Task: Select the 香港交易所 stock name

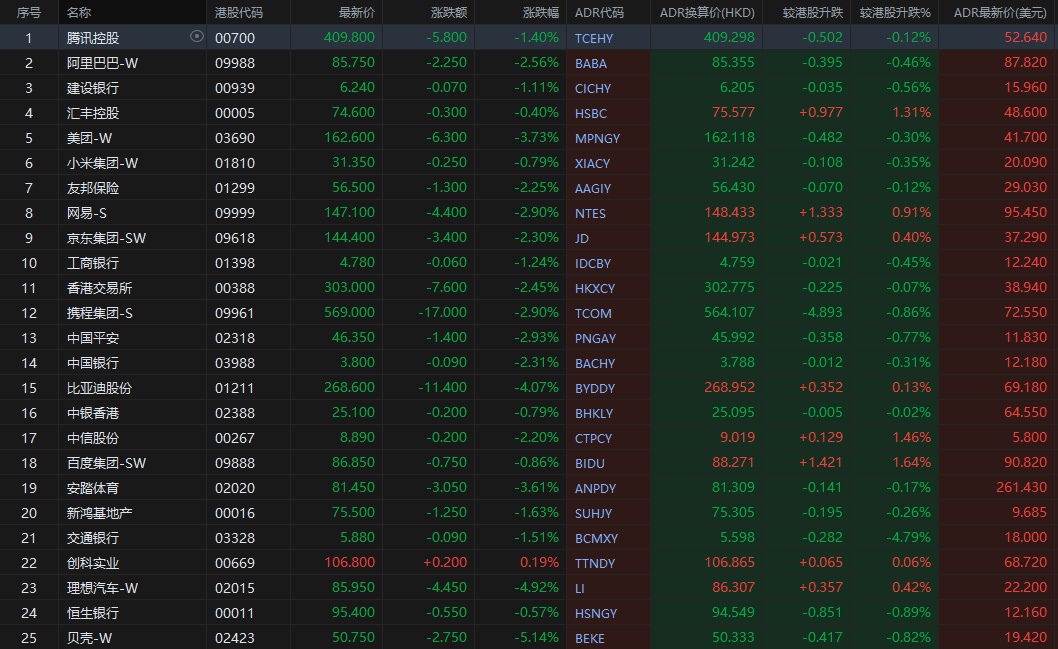Action: pos(100,287)
